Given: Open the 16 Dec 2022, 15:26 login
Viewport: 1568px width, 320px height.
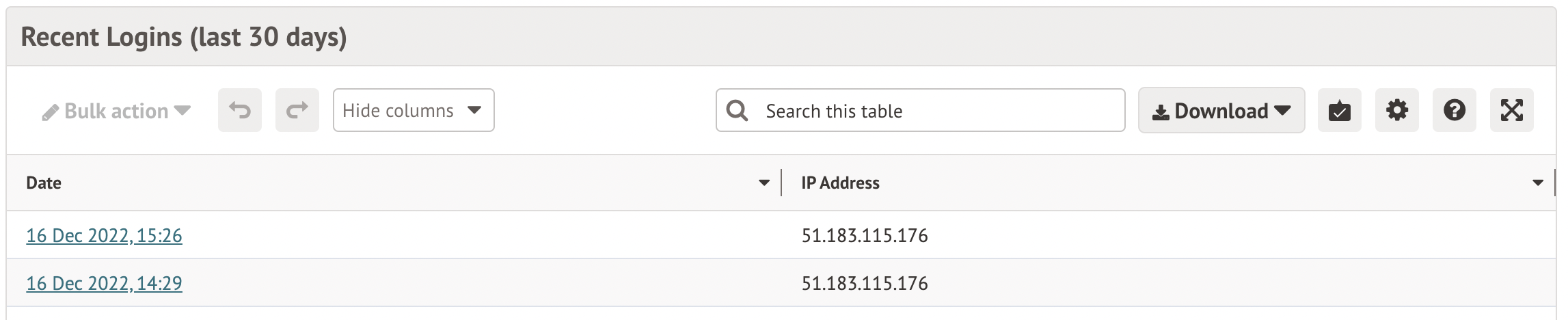Looking at the screenshot, I should pos(104,235).
